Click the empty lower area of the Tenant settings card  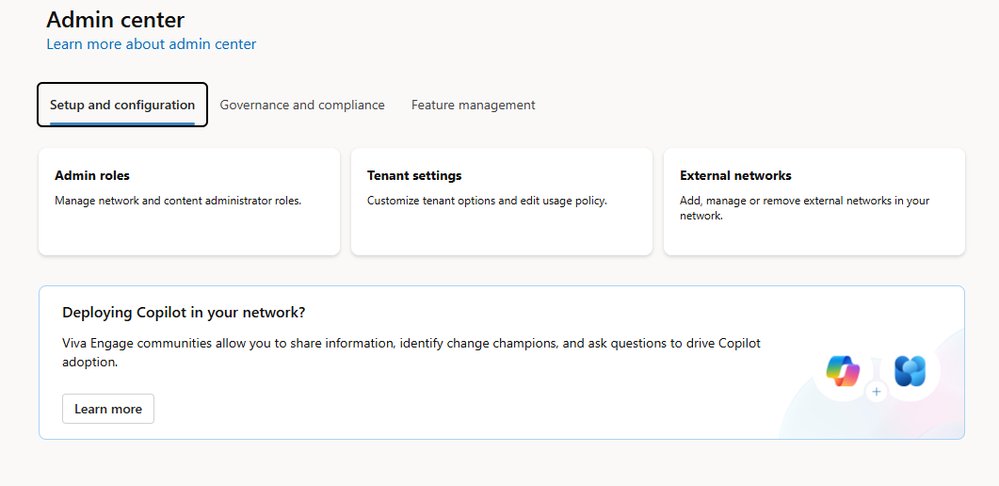[501, 233]
